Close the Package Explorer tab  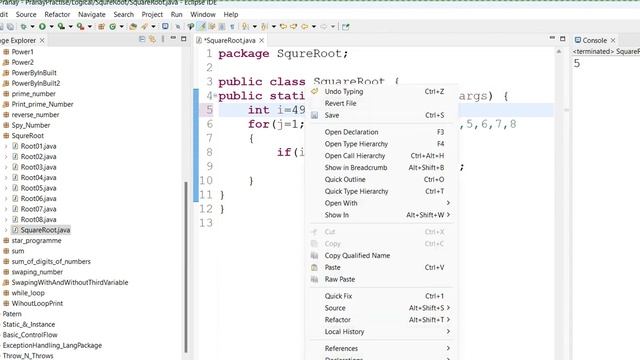[42, 40]
